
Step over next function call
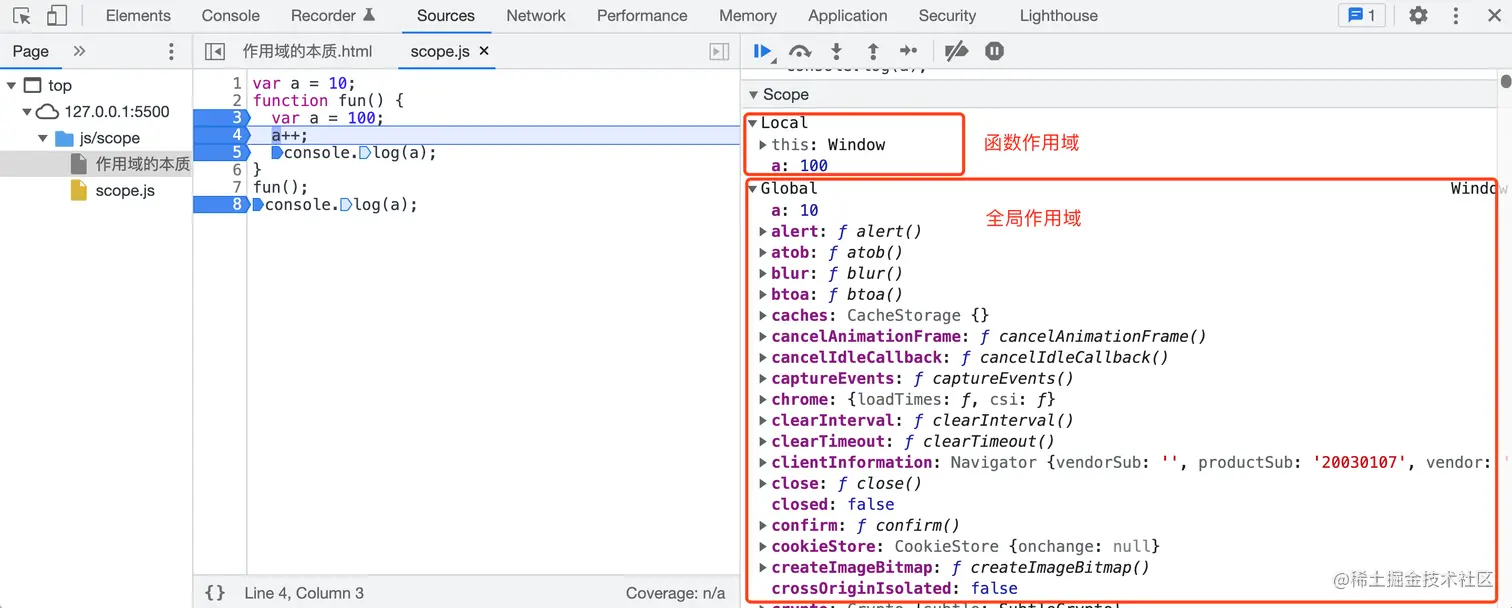pyautogui.click(x=800, y=51)
